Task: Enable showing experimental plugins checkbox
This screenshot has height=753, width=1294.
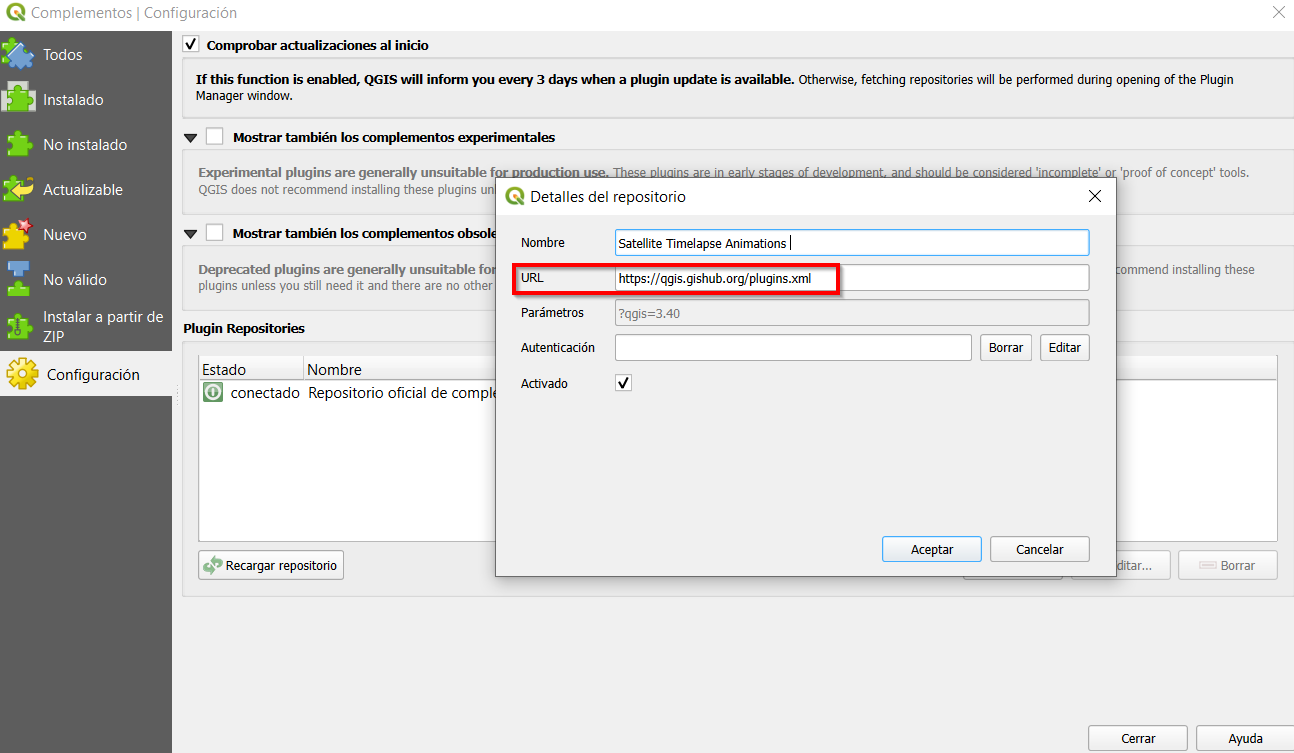Action: (214, 137)
